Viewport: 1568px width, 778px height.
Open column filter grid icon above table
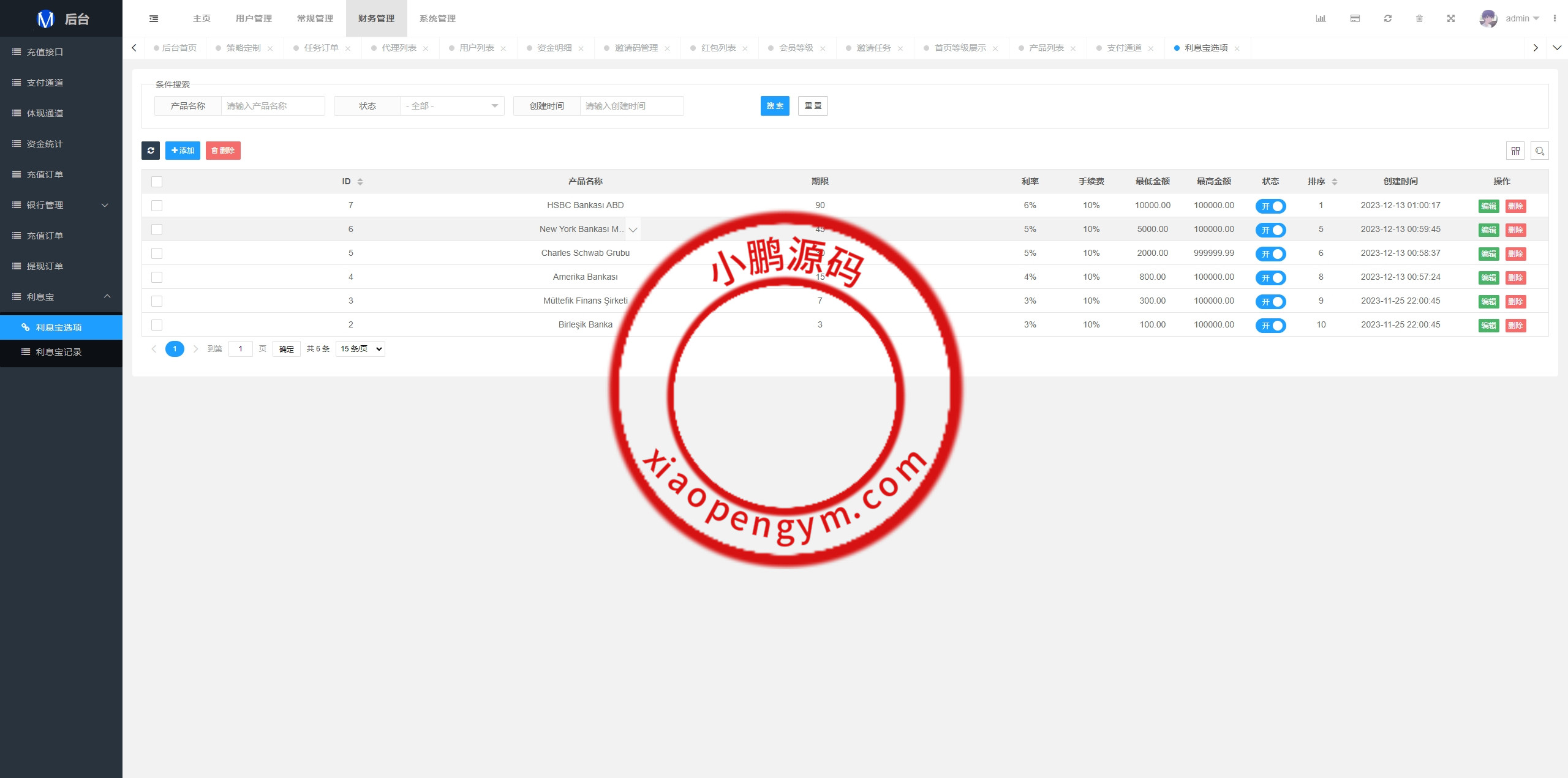[1515, 151]
